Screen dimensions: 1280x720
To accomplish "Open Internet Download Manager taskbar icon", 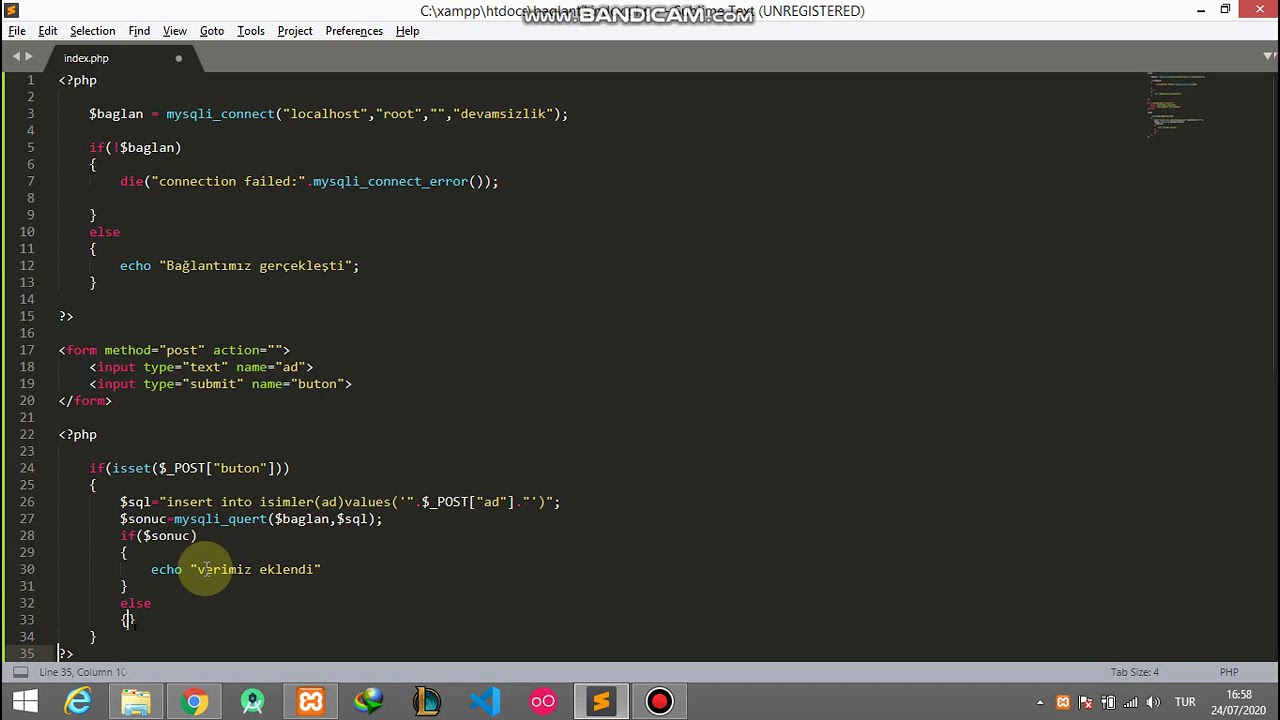I will [369, 701].
